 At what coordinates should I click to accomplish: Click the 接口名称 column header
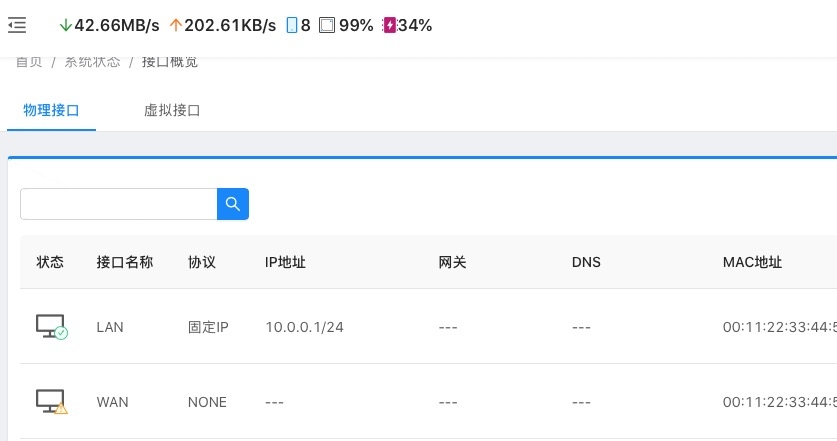[124, 262]
